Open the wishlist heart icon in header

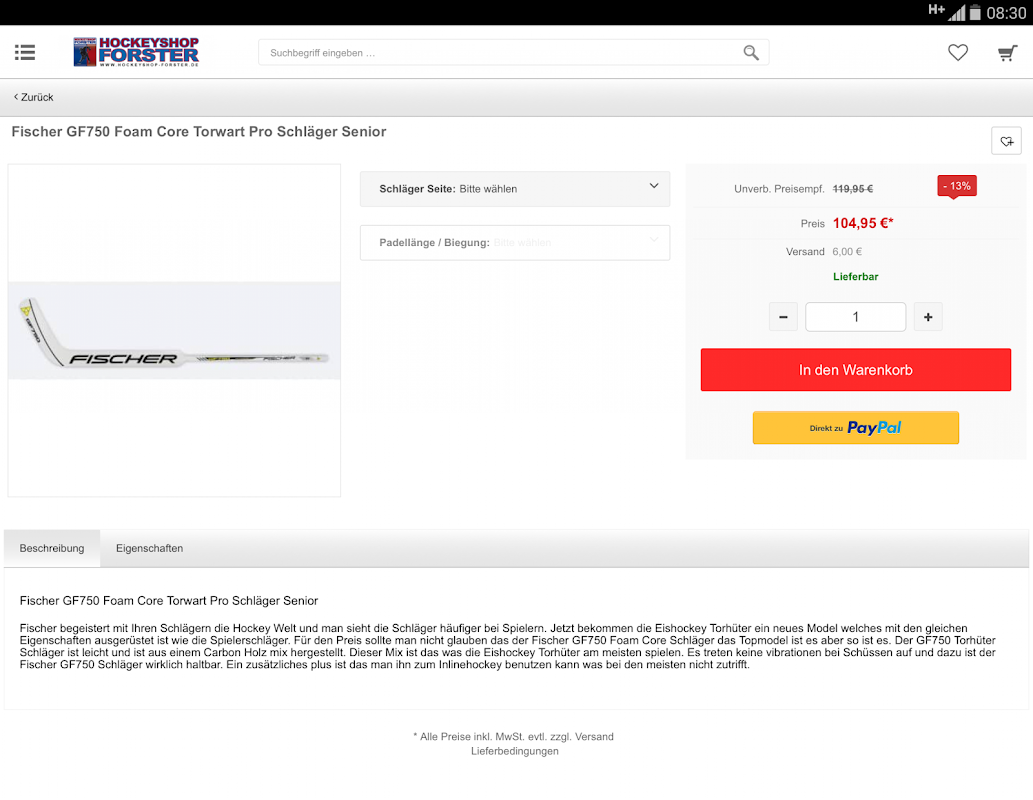point(958,52)
